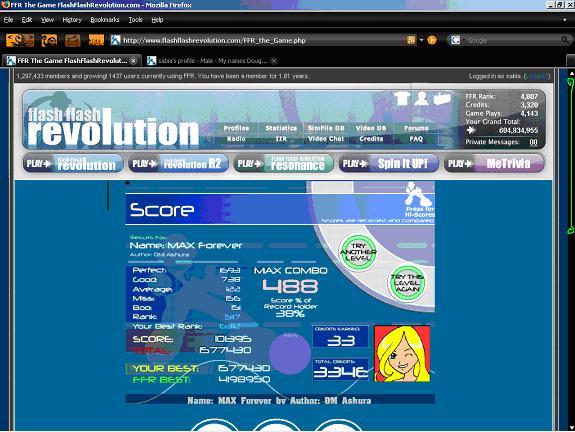Screen dimensions: 575x432
Task: Click the search engine icon in search box
Action: point(455,40)
